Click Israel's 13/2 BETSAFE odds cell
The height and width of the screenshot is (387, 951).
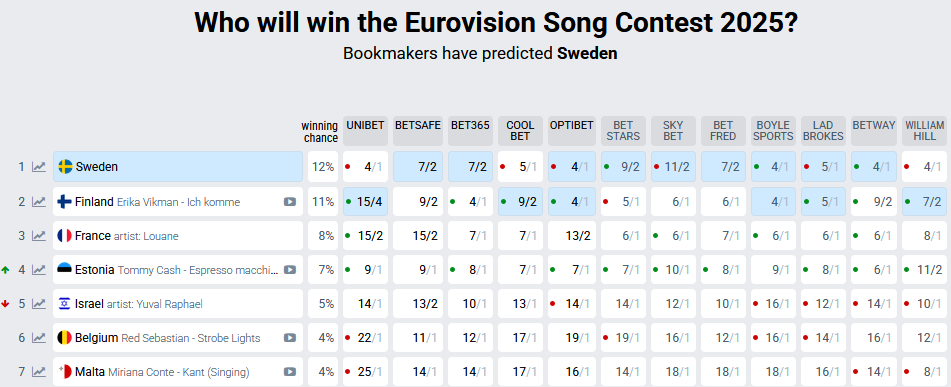418,304
